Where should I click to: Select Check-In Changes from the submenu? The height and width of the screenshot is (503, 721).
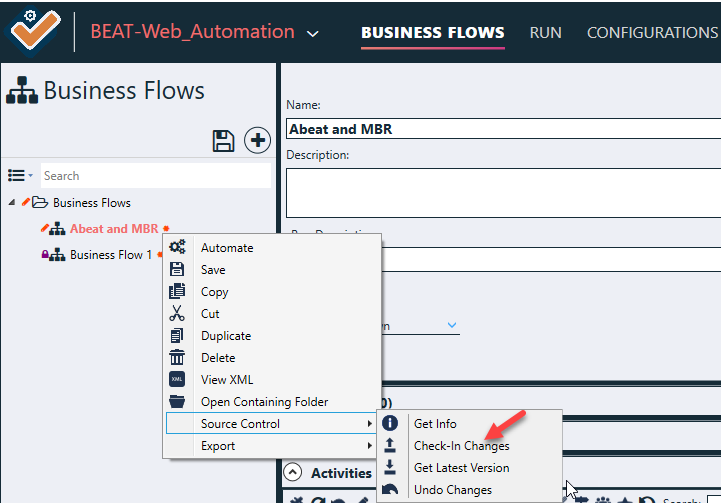(x=461, y=446)
